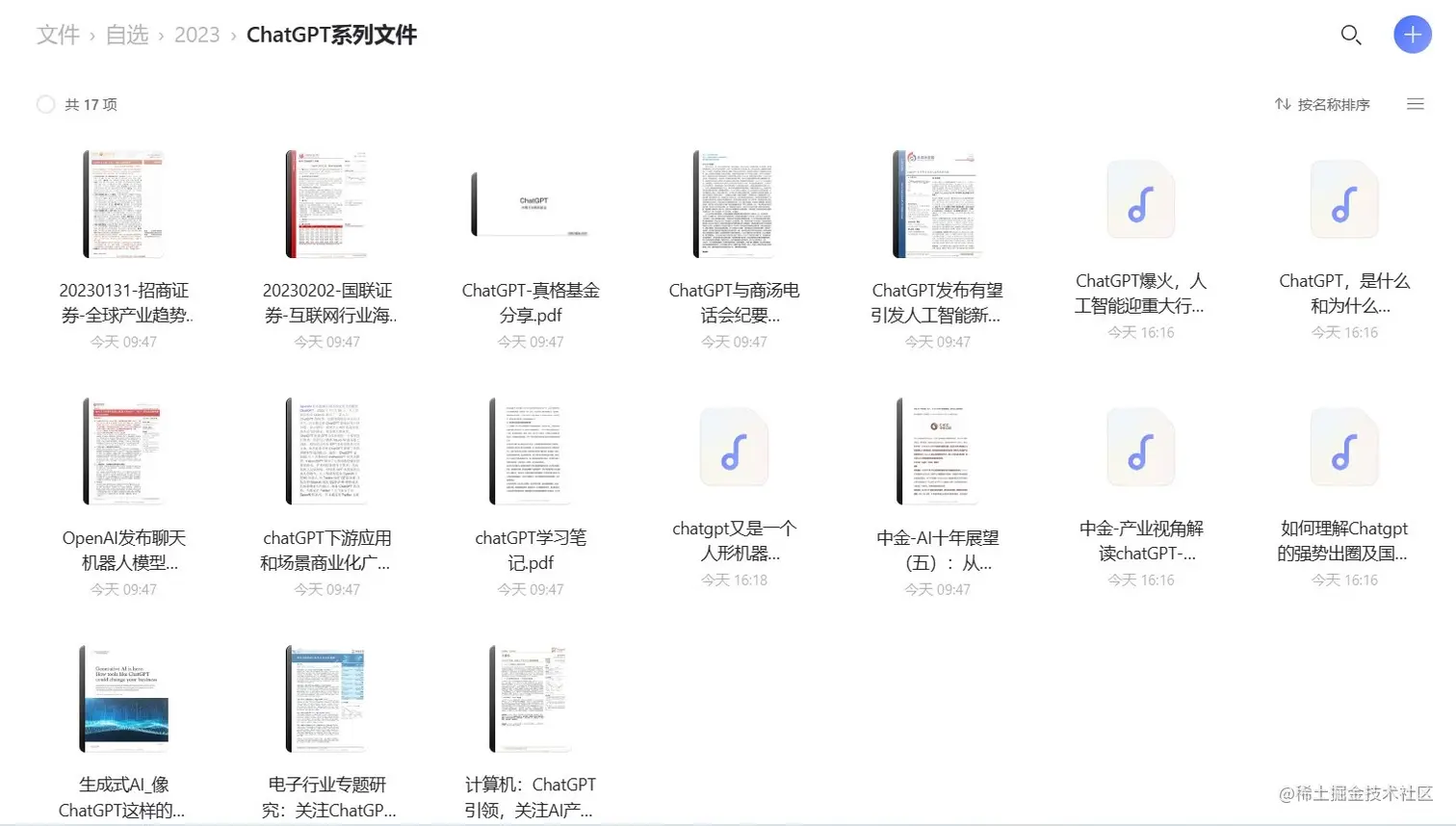Select file name chatGPT下游应用和场景商业化广...

pyautogui.click(x=327, y=550)
